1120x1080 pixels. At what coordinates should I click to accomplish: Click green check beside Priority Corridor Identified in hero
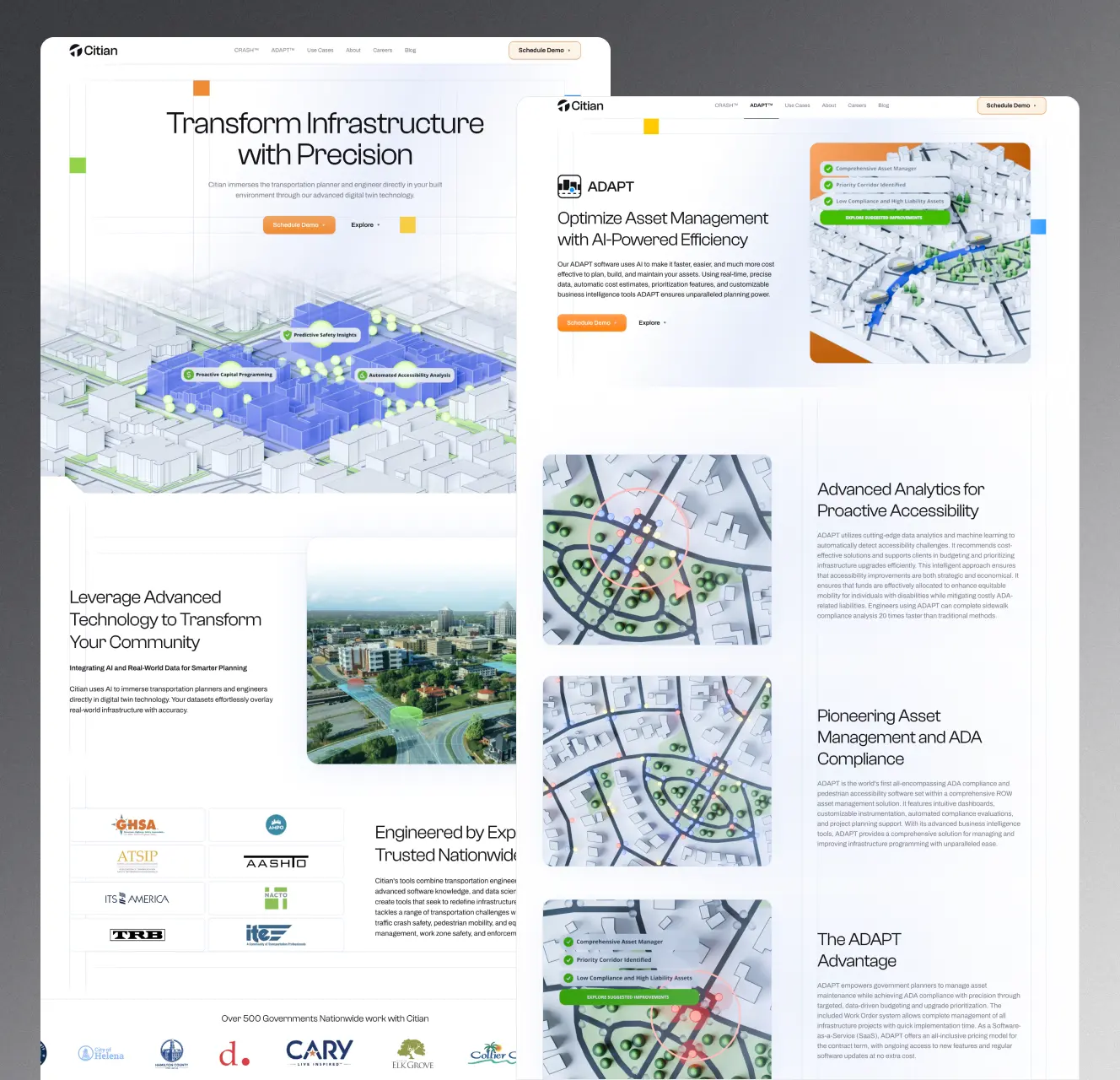pyautogui.click(x=828, y=185)
